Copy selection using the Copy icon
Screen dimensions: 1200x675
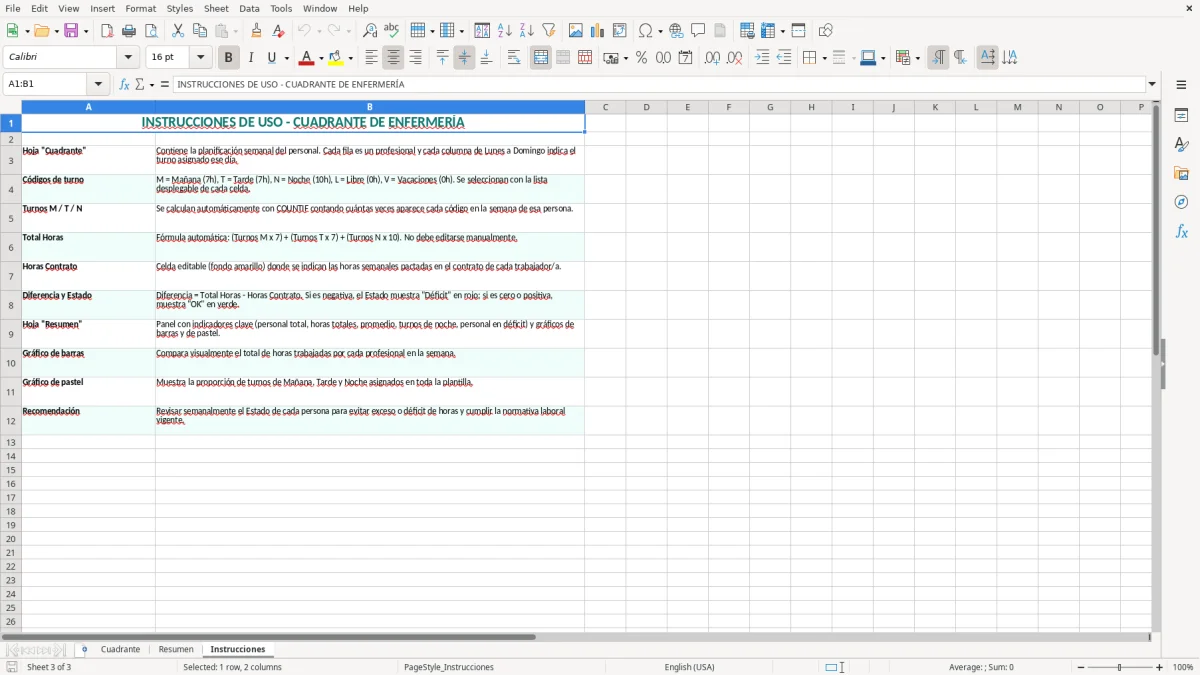(x=200, y=31)
